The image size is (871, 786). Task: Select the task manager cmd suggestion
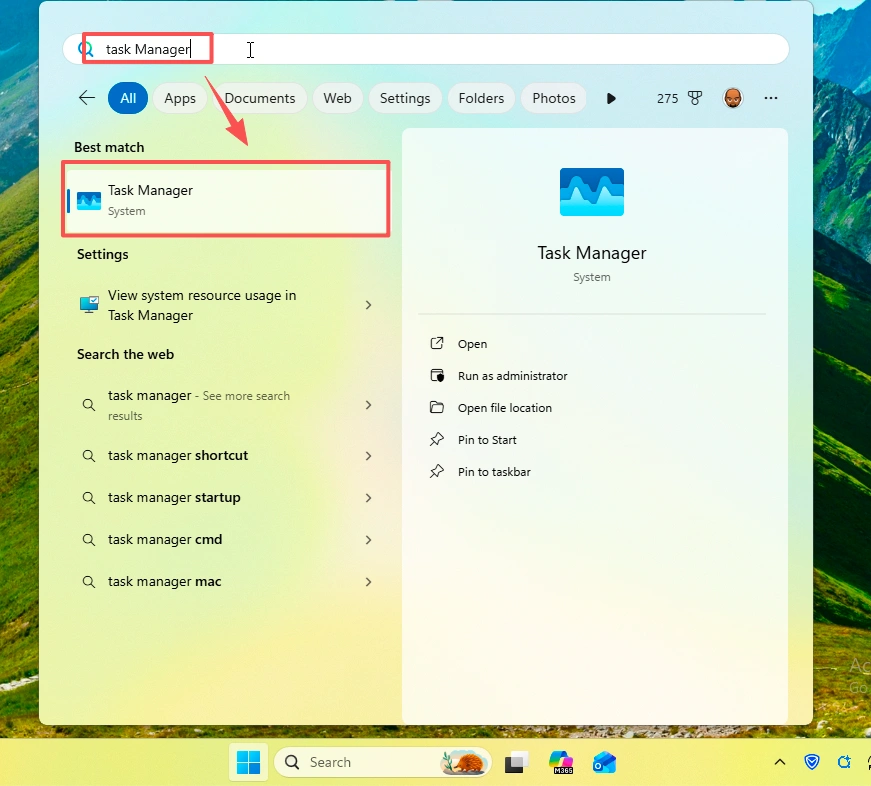pyautogui.click(x=226, y=540)
